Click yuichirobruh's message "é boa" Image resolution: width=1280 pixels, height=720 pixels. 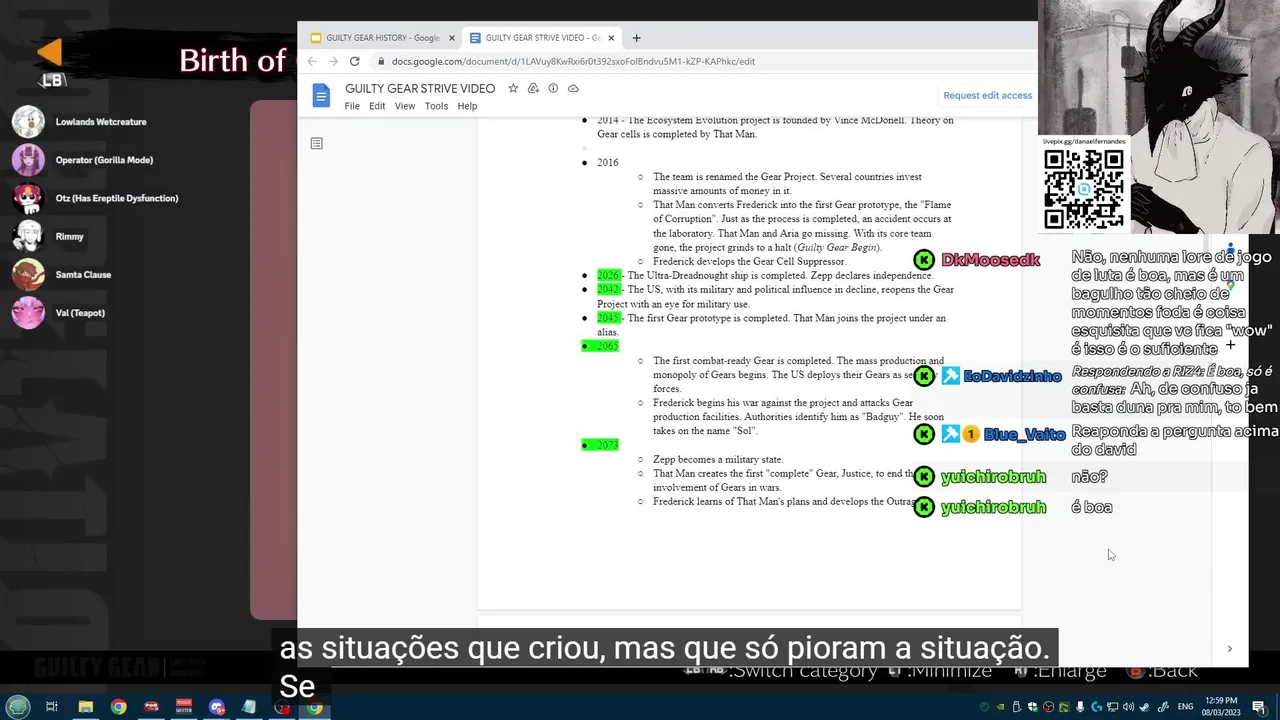point(1091,507)
